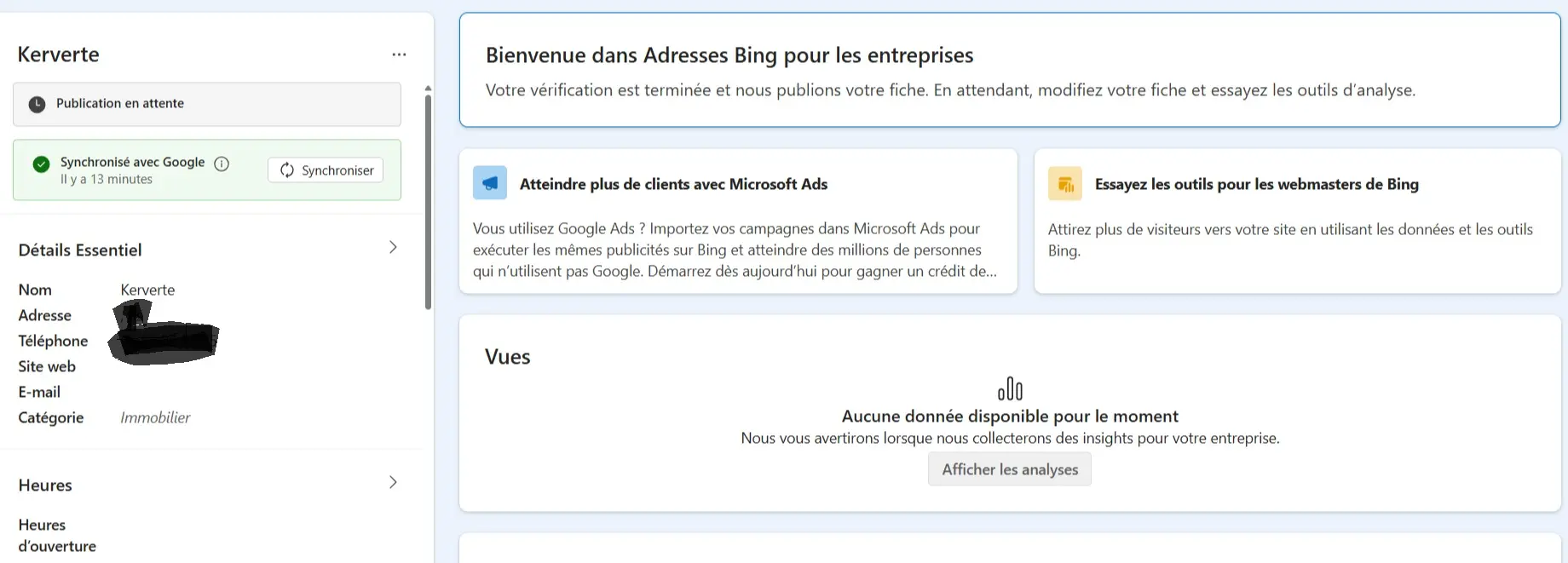Image resolution: width=1568 pixels, height=563 pixels.
Task: Select the Heures d'ouverture entry
Action: 56,535
